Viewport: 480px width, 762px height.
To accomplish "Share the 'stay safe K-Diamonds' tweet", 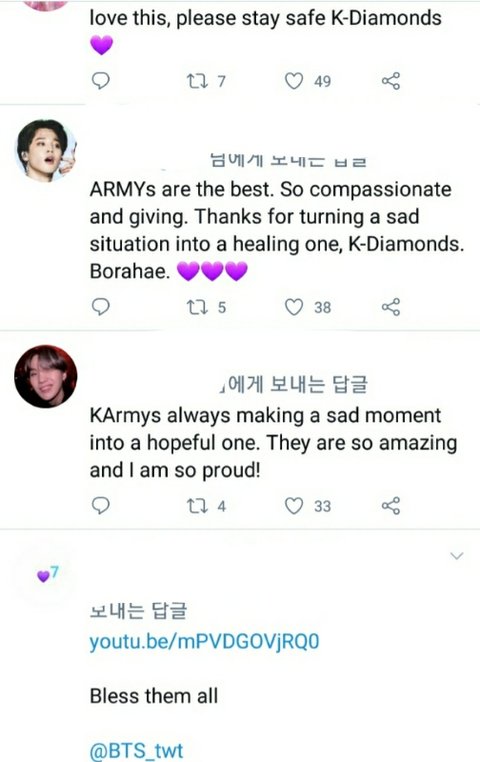I will (x=391, y=81).
